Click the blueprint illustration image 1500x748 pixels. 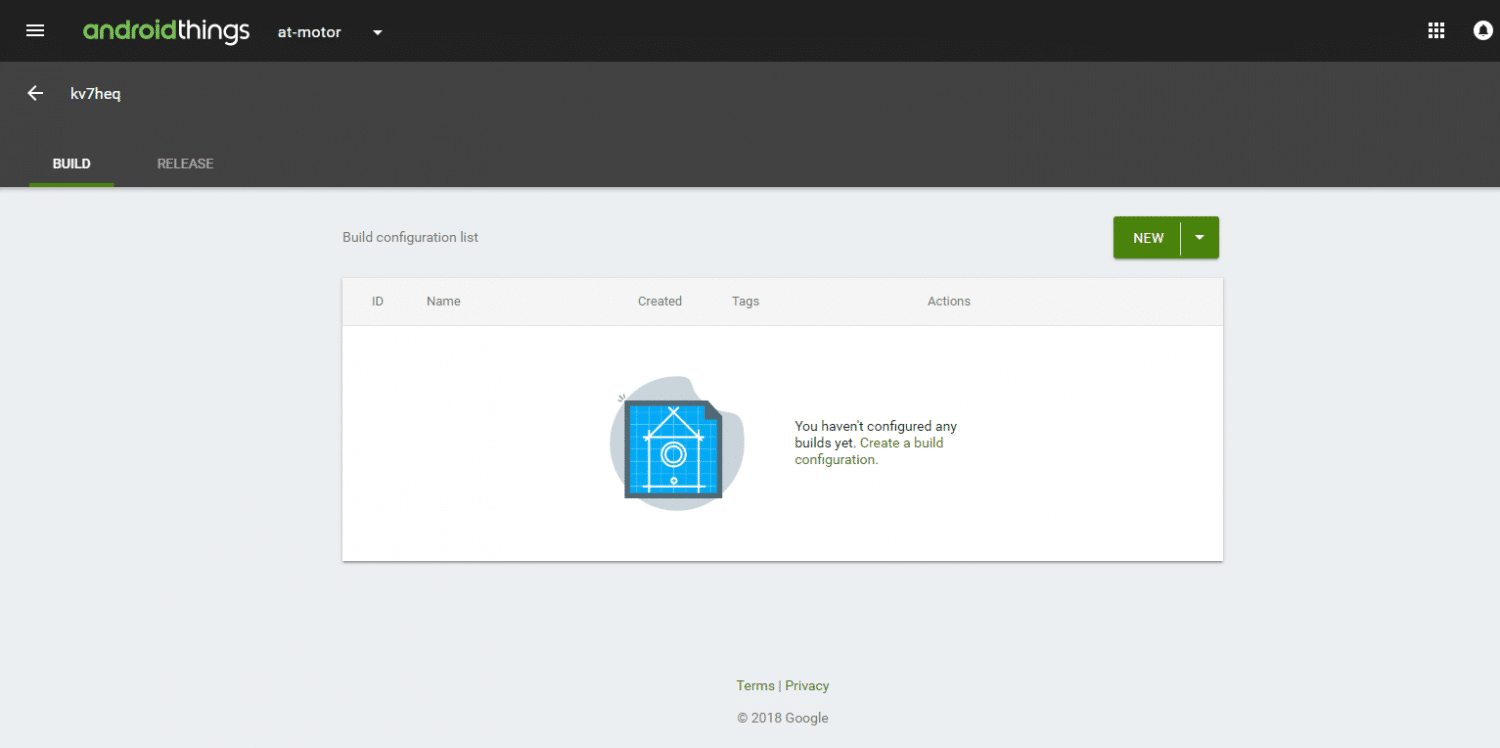[677, 443]
